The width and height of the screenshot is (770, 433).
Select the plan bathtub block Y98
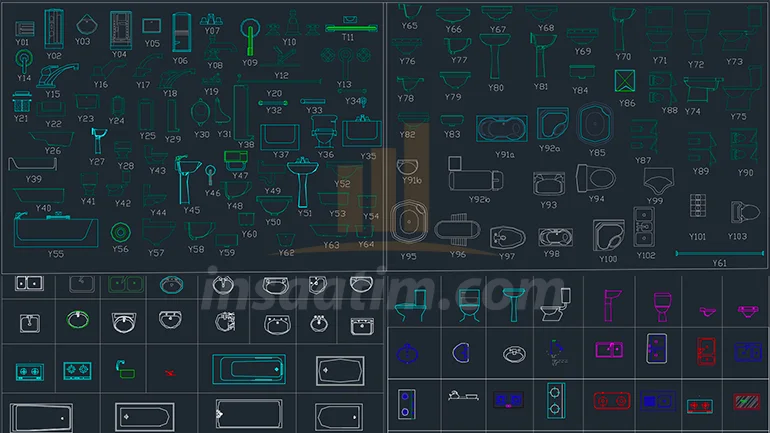tap(555, 238)
